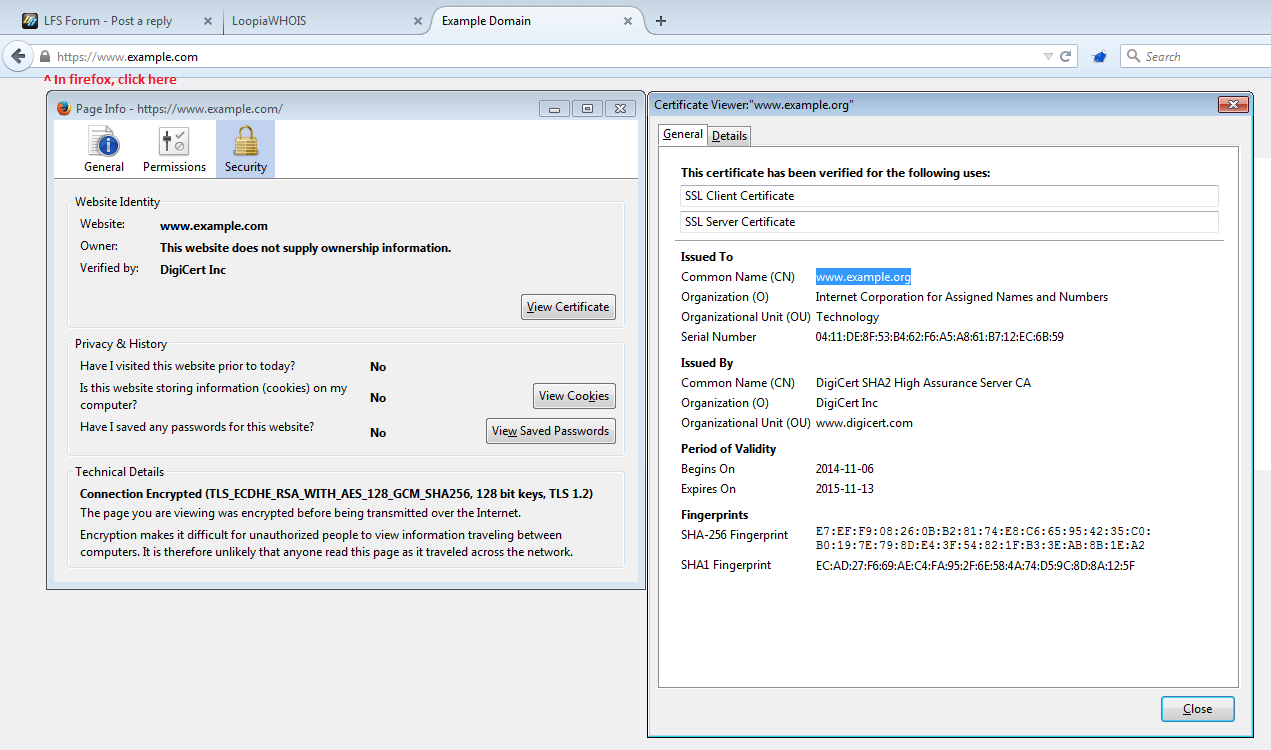Click Connection Encrypted technical details line
This screenshot has height=750, width=1271.
click(x=336, y=494)
